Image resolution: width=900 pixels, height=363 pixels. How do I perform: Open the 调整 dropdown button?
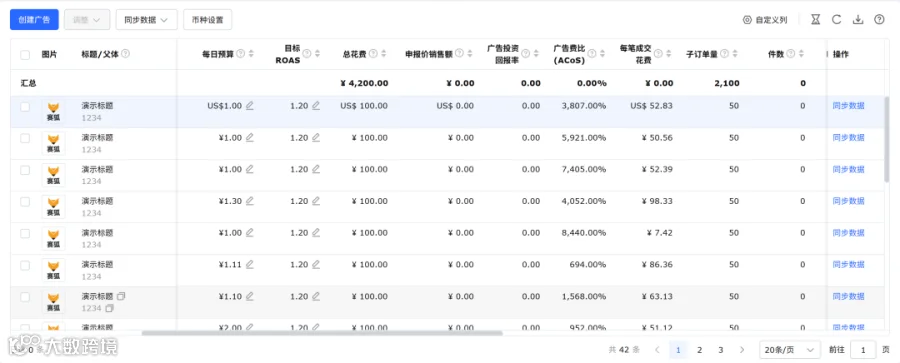[87, 20]
